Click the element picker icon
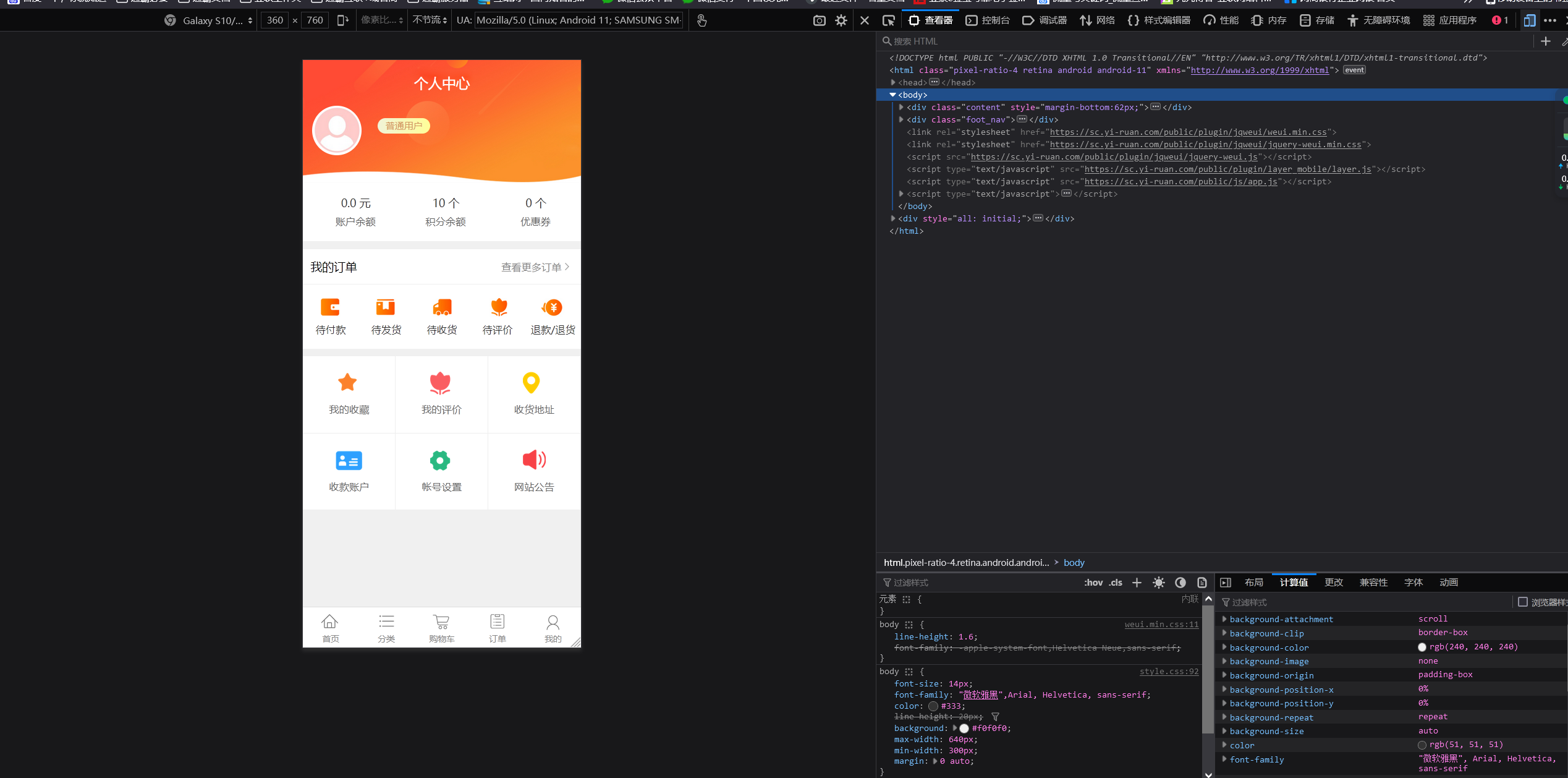 [x=888, y=20]
